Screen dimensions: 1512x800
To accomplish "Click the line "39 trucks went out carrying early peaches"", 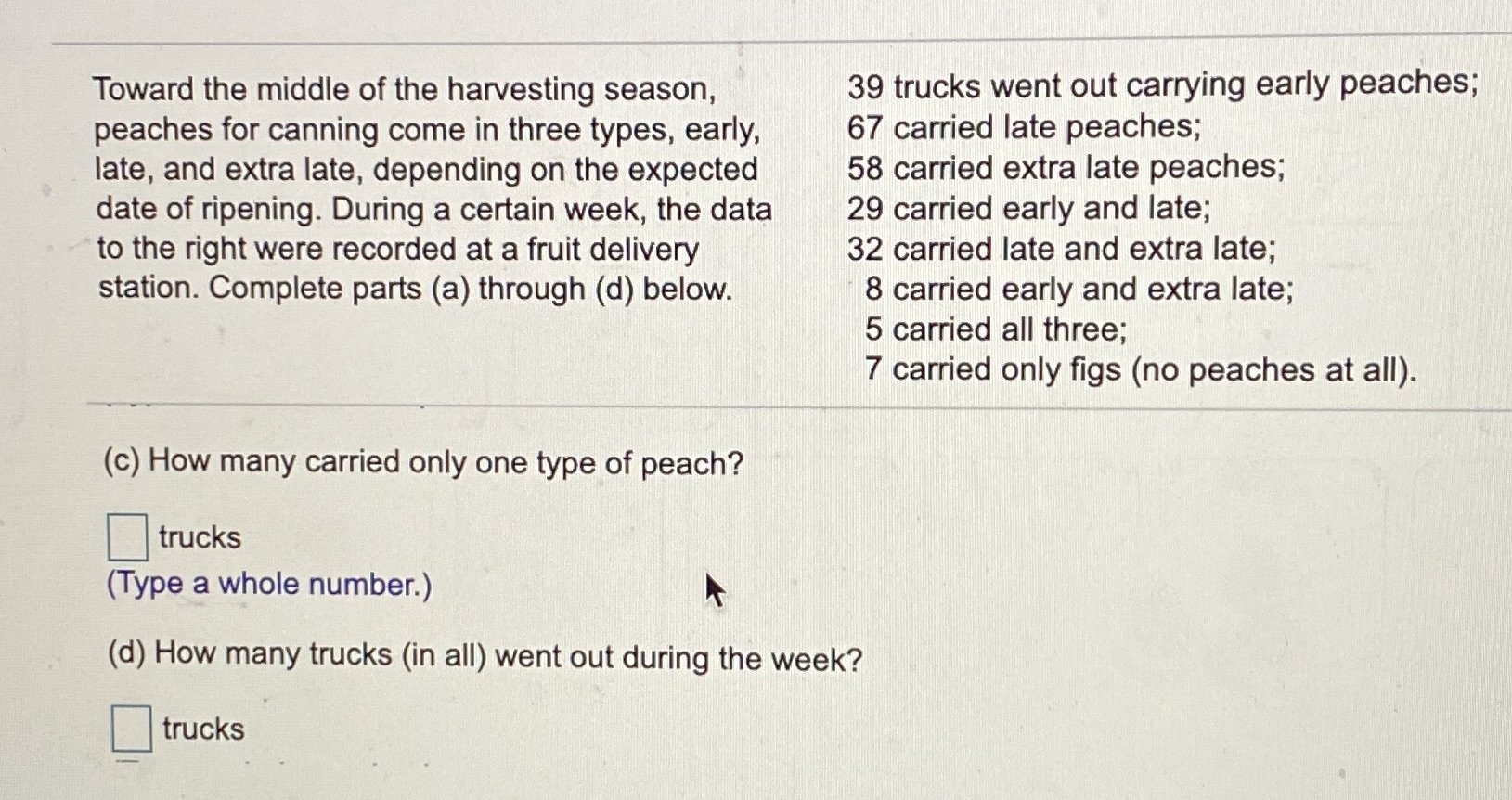I will click(1160, 85).
